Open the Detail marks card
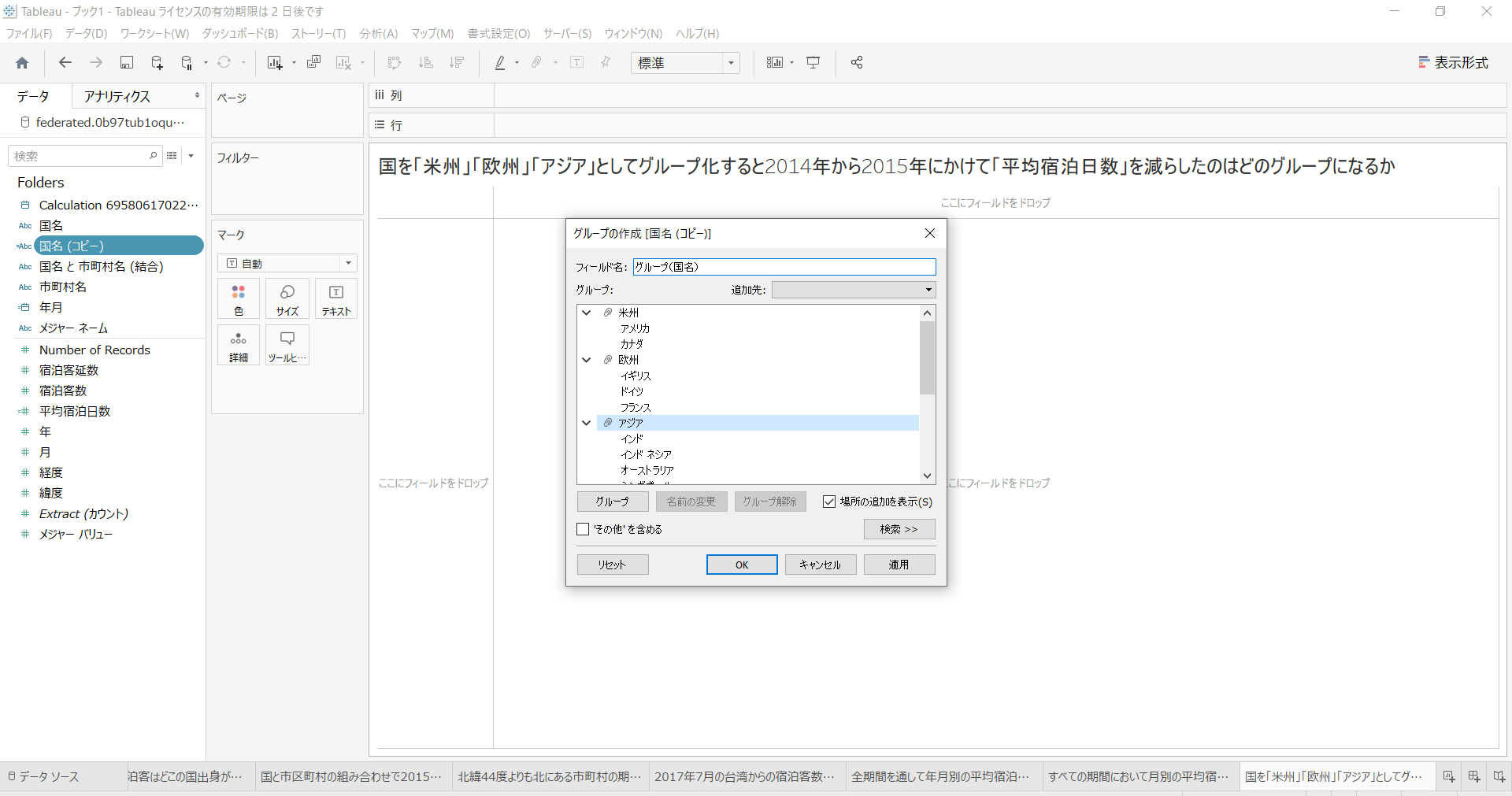The image size is (1512, 796). (239, 345)
